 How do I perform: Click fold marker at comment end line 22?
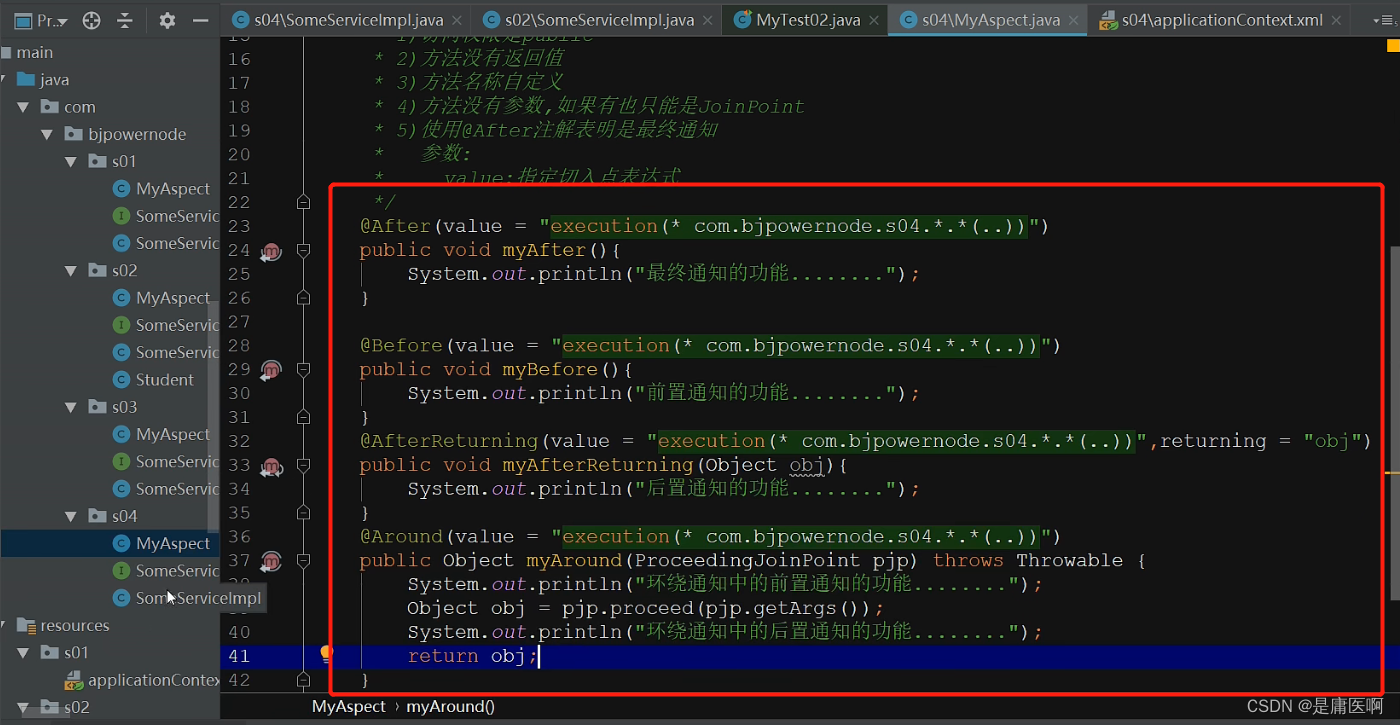[x=304, y=202]
